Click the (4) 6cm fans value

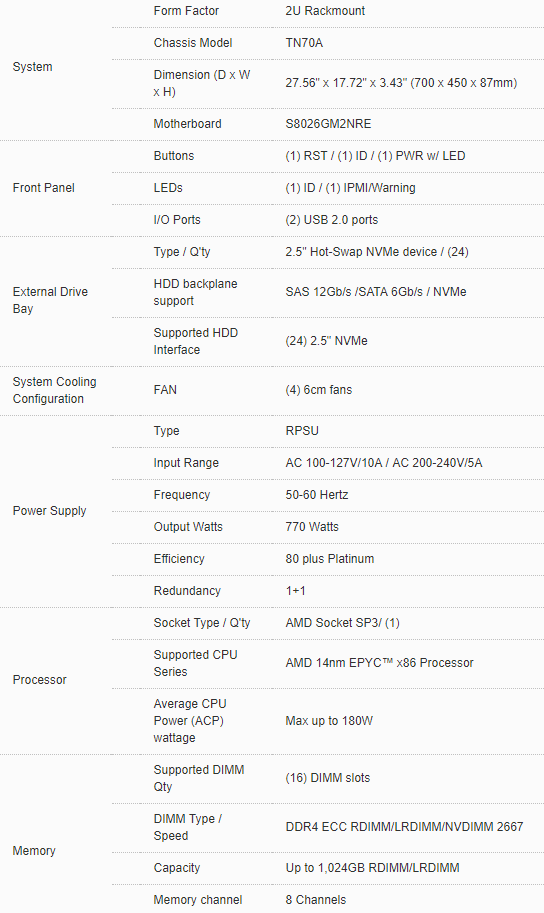(x=319, y=390)
